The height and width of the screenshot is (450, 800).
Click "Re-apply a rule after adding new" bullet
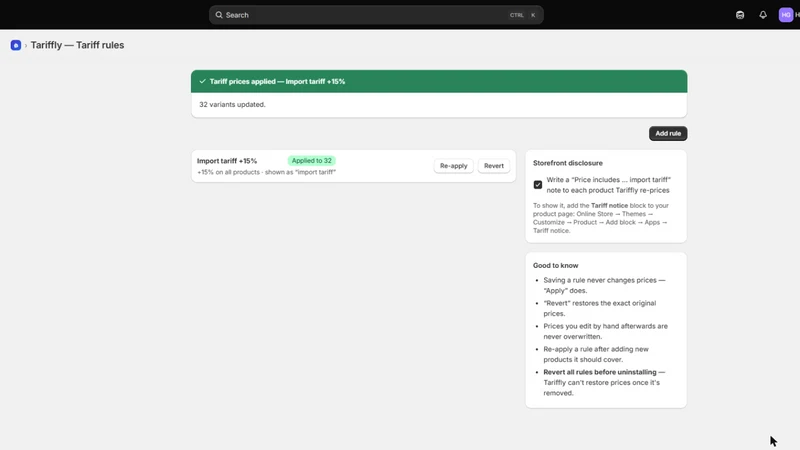coord(596,354)
